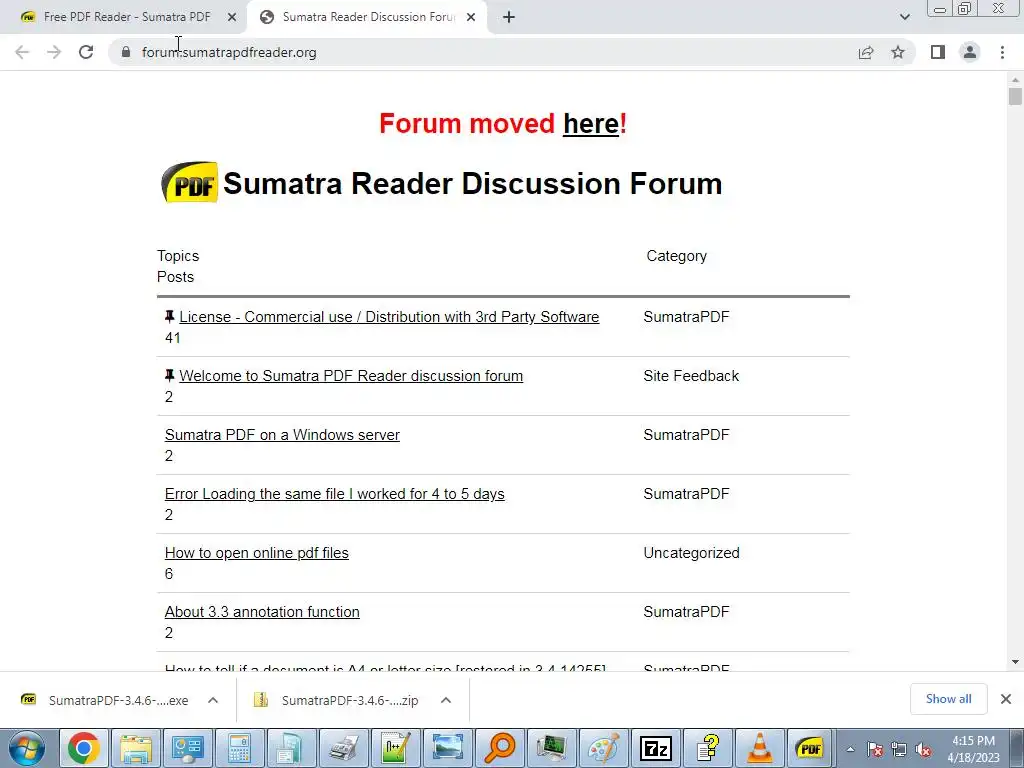The width and height of the screenshot is (1024, 768).
Task: Open the Windows Start menu
Action: (26, 748)
